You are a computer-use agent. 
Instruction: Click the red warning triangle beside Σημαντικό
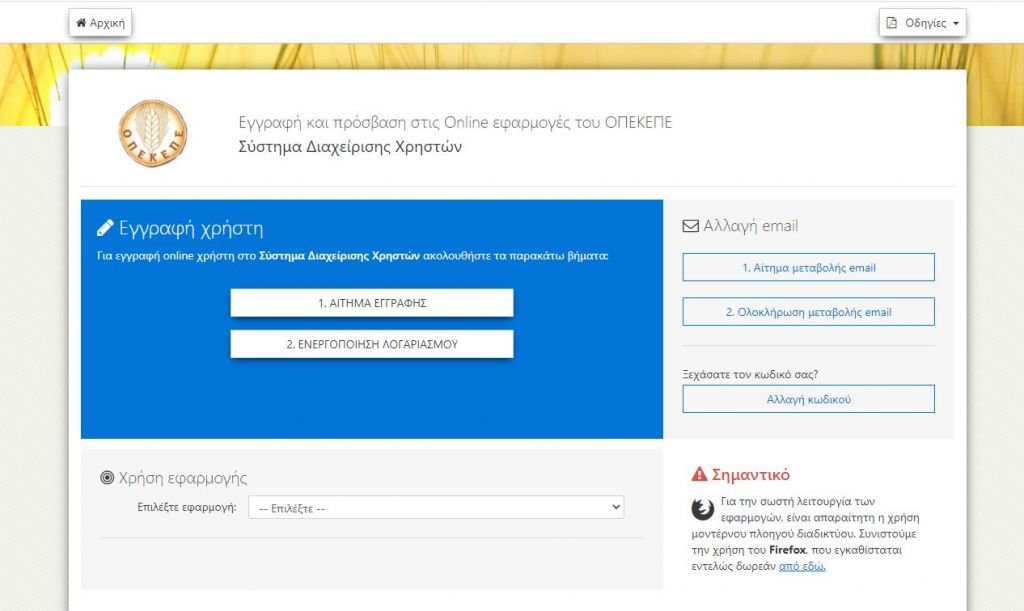pos(700,475)
